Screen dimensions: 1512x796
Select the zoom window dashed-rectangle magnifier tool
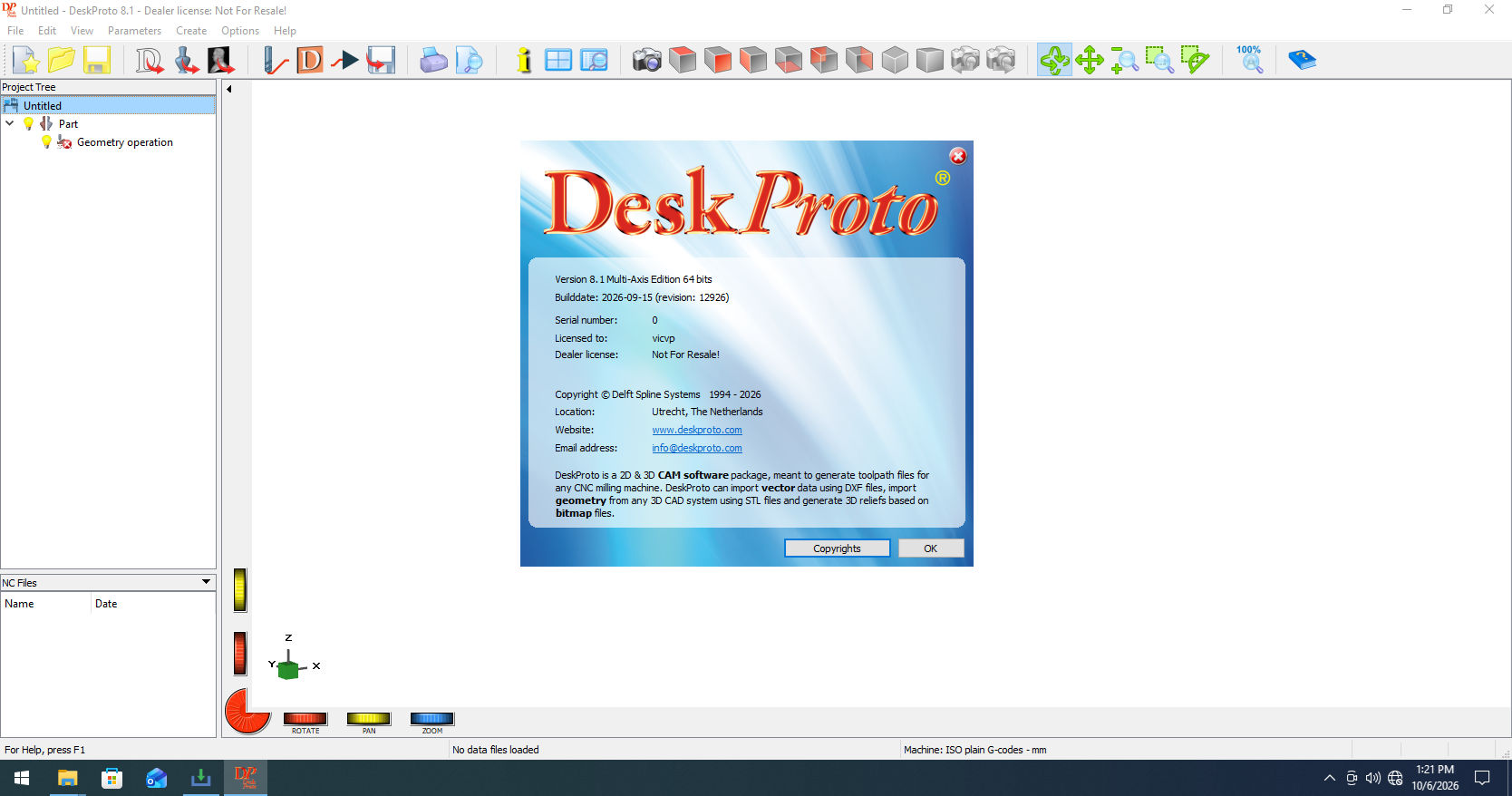point(1160,61)
